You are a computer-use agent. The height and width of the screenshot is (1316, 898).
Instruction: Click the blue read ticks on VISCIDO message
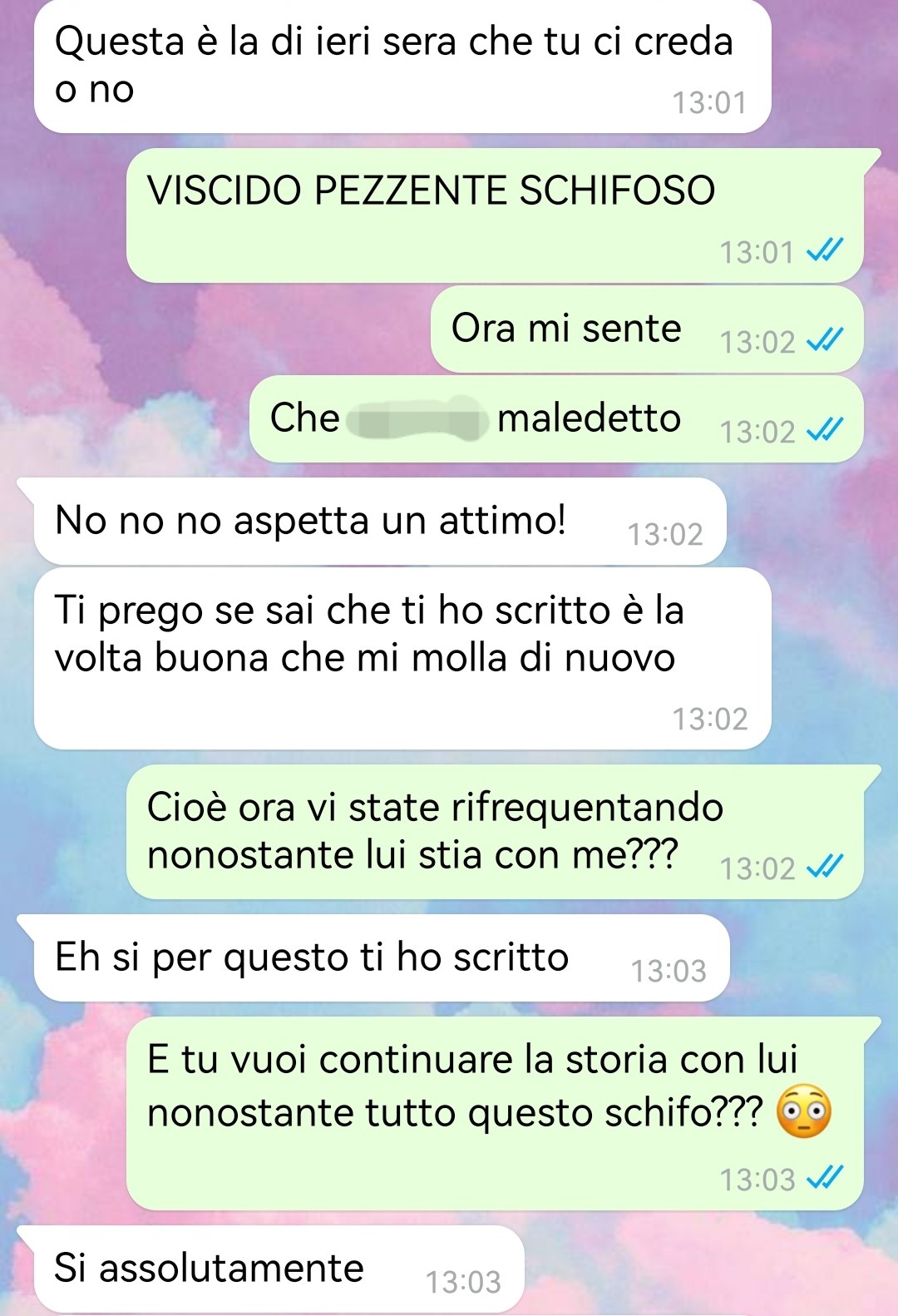tap(826, 250)
